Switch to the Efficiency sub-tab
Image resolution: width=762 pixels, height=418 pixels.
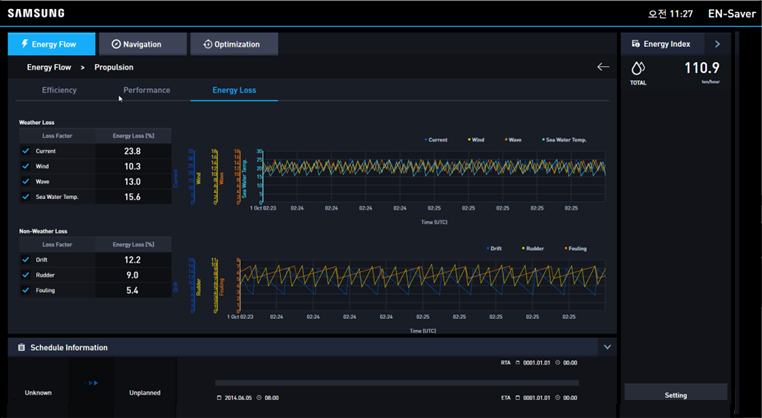click(59, 90)
